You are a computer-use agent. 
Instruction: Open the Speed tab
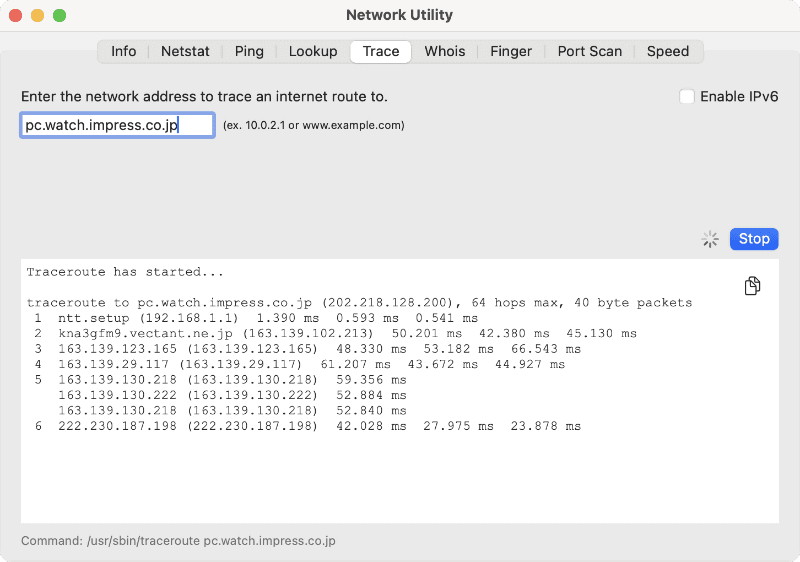[x=668, y=52]
